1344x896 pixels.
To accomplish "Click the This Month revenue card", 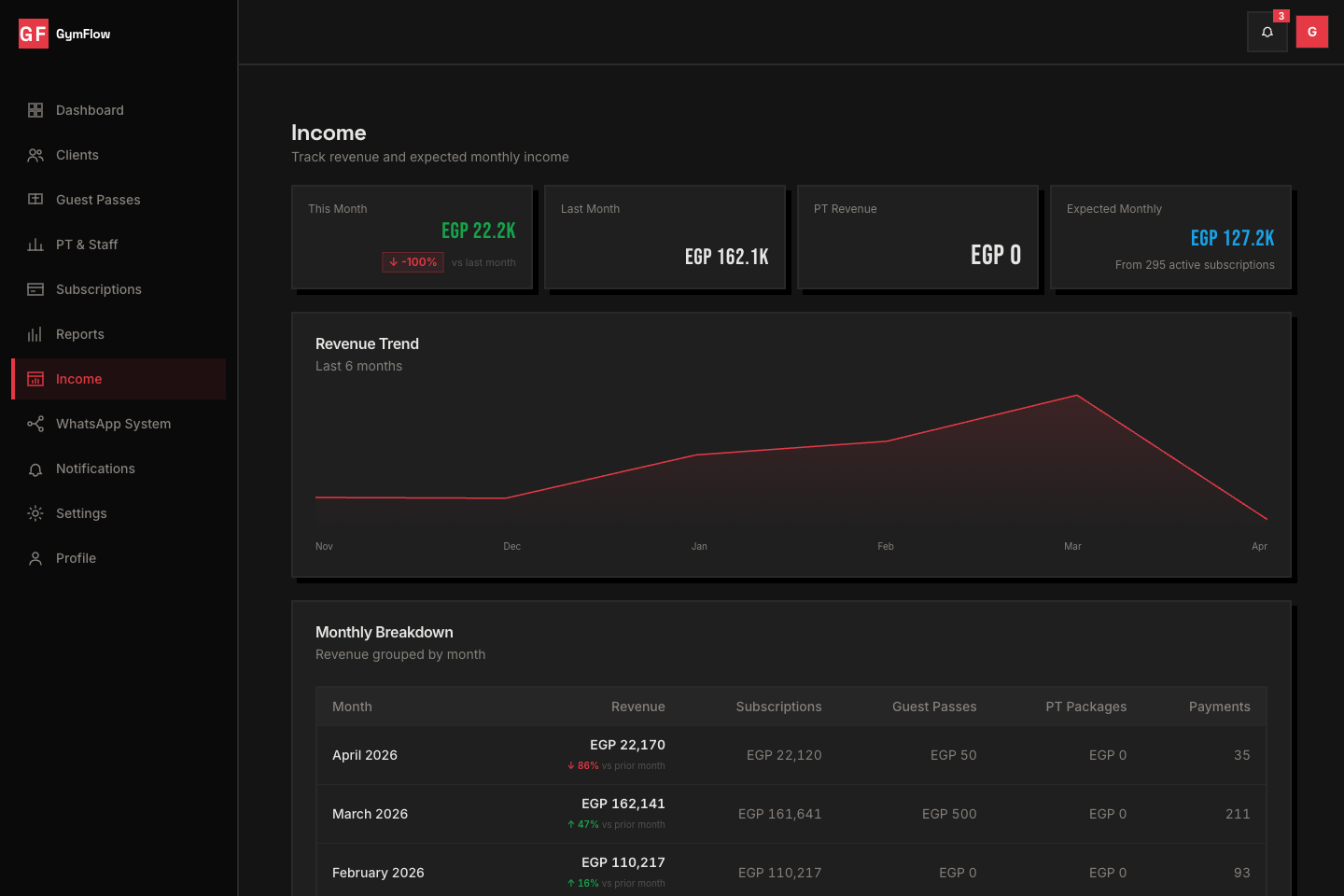I will tap(412, 237).
